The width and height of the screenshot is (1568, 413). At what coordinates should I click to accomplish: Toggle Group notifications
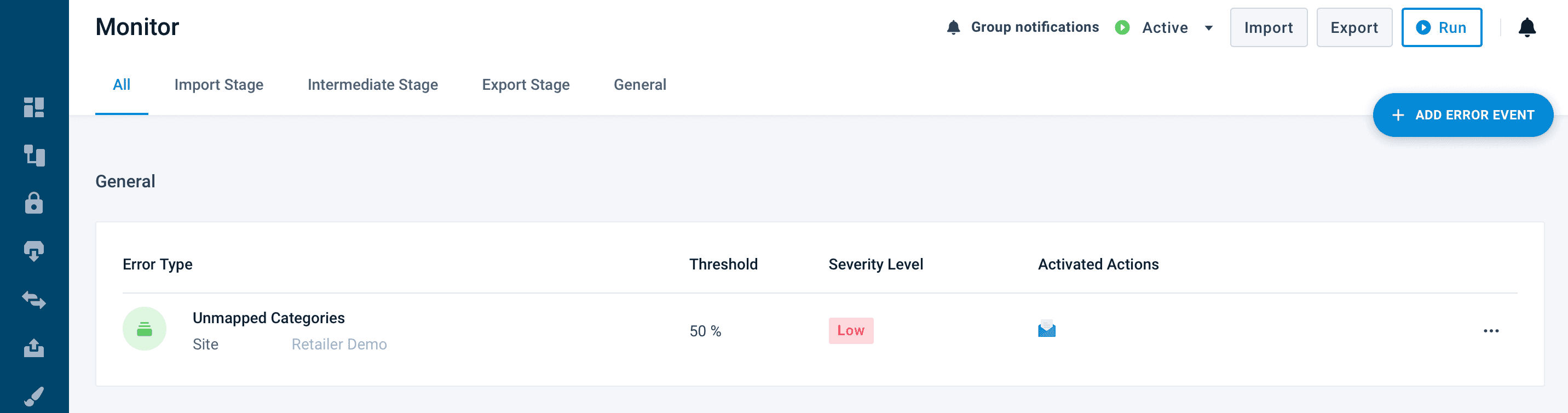[x=1023, y=27]
